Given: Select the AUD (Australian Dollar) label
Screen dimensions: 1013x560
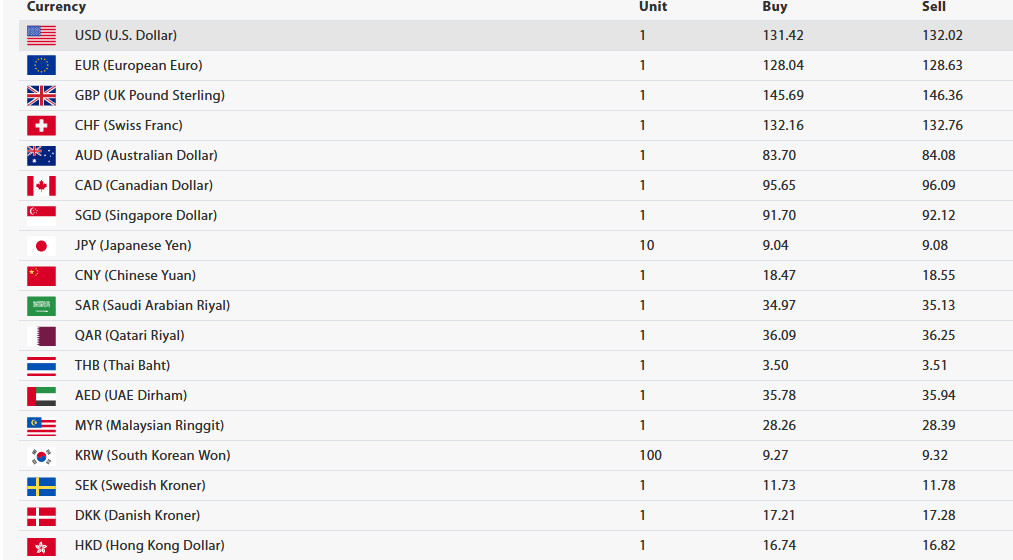Looking at the screenshot, I should click(x=146, y=156).
